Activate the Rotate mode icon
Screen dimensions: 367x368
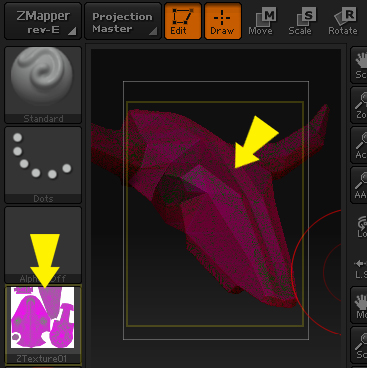click(343, 21)
